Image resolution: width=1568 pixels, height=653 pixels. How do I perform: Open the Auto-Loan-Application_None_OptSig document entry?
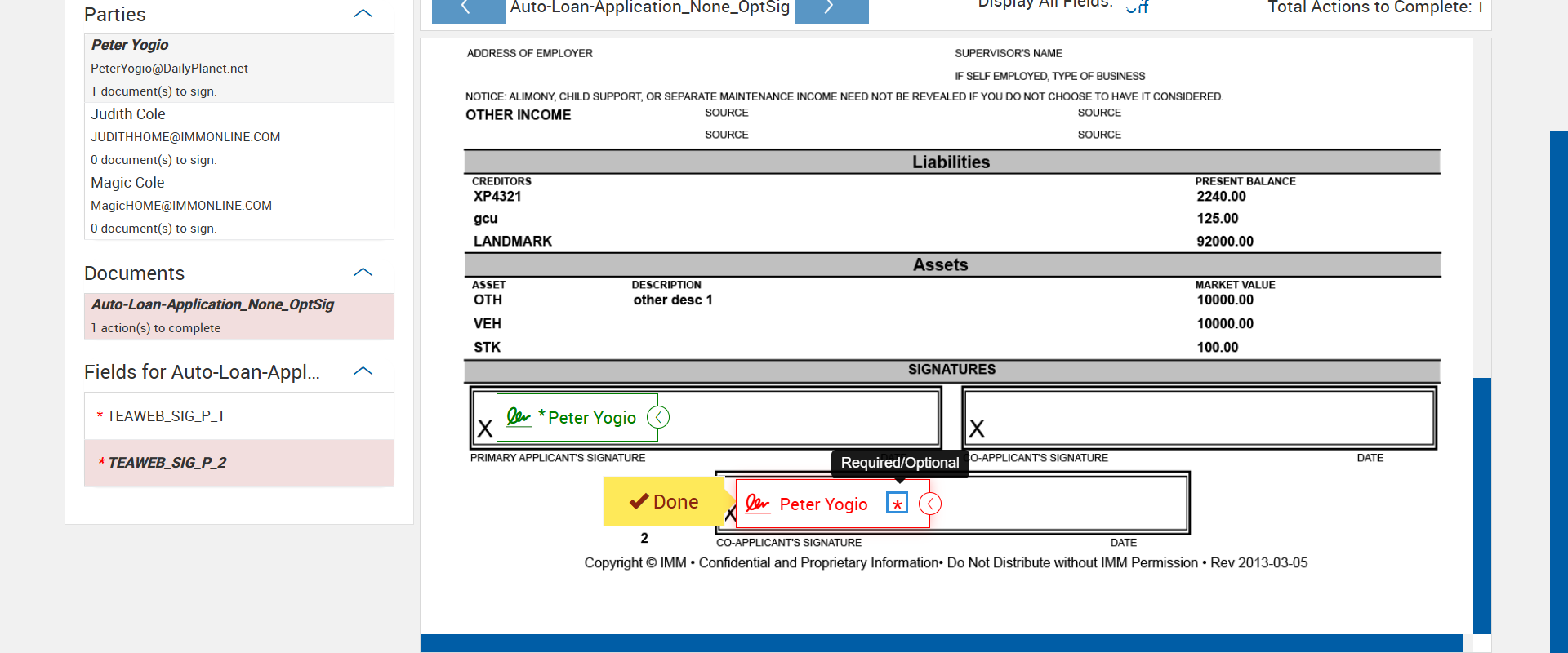[x=239, y=316]
